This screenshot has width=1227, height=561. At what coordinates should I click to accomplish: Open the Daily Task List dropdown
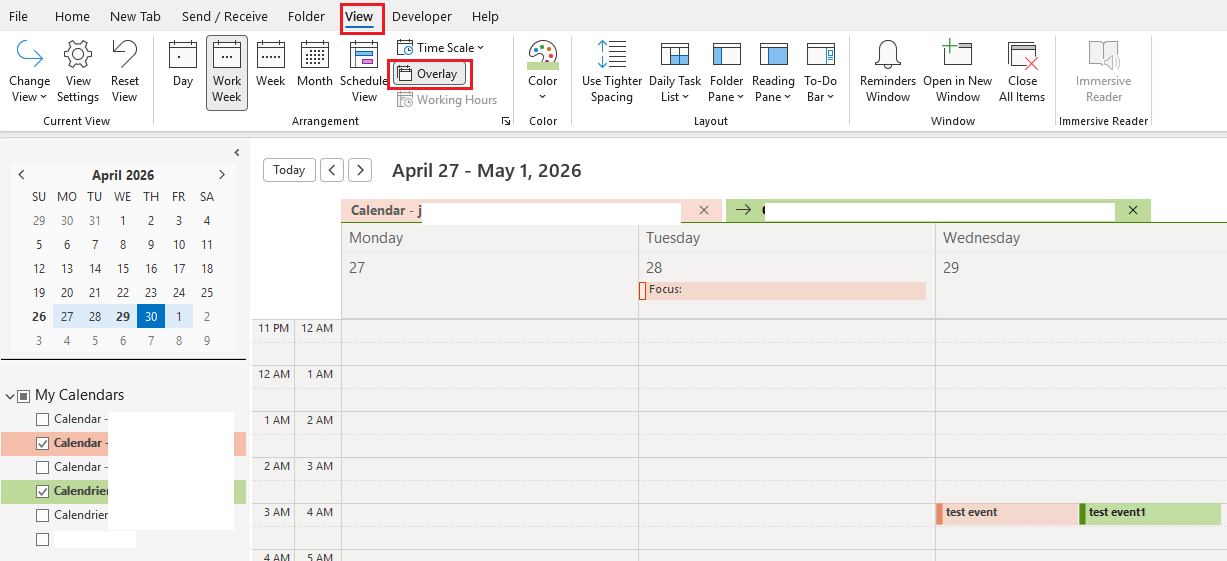[675, 72]
